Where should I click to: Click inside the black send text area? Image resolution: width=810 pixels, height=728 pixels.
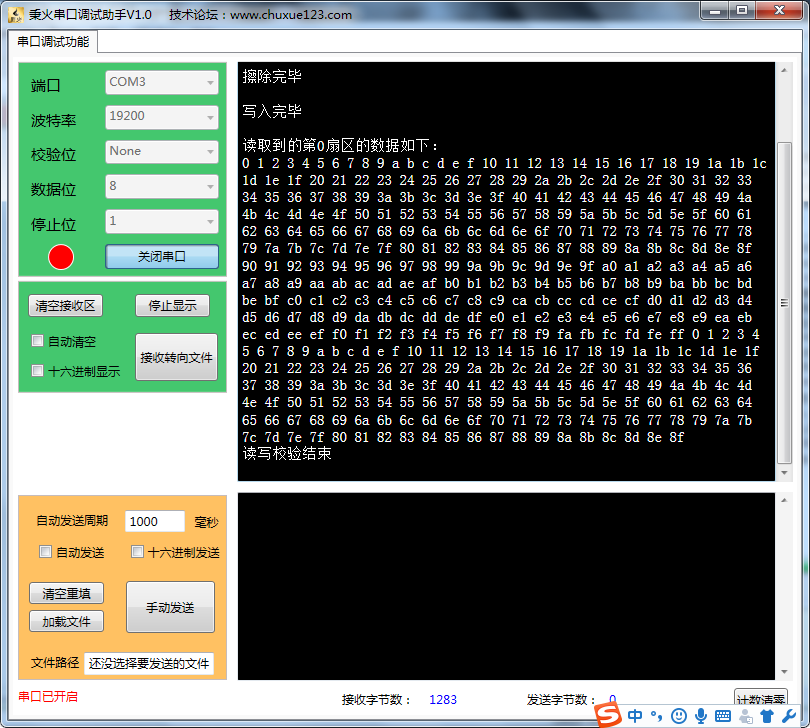(x=506, y=586)
